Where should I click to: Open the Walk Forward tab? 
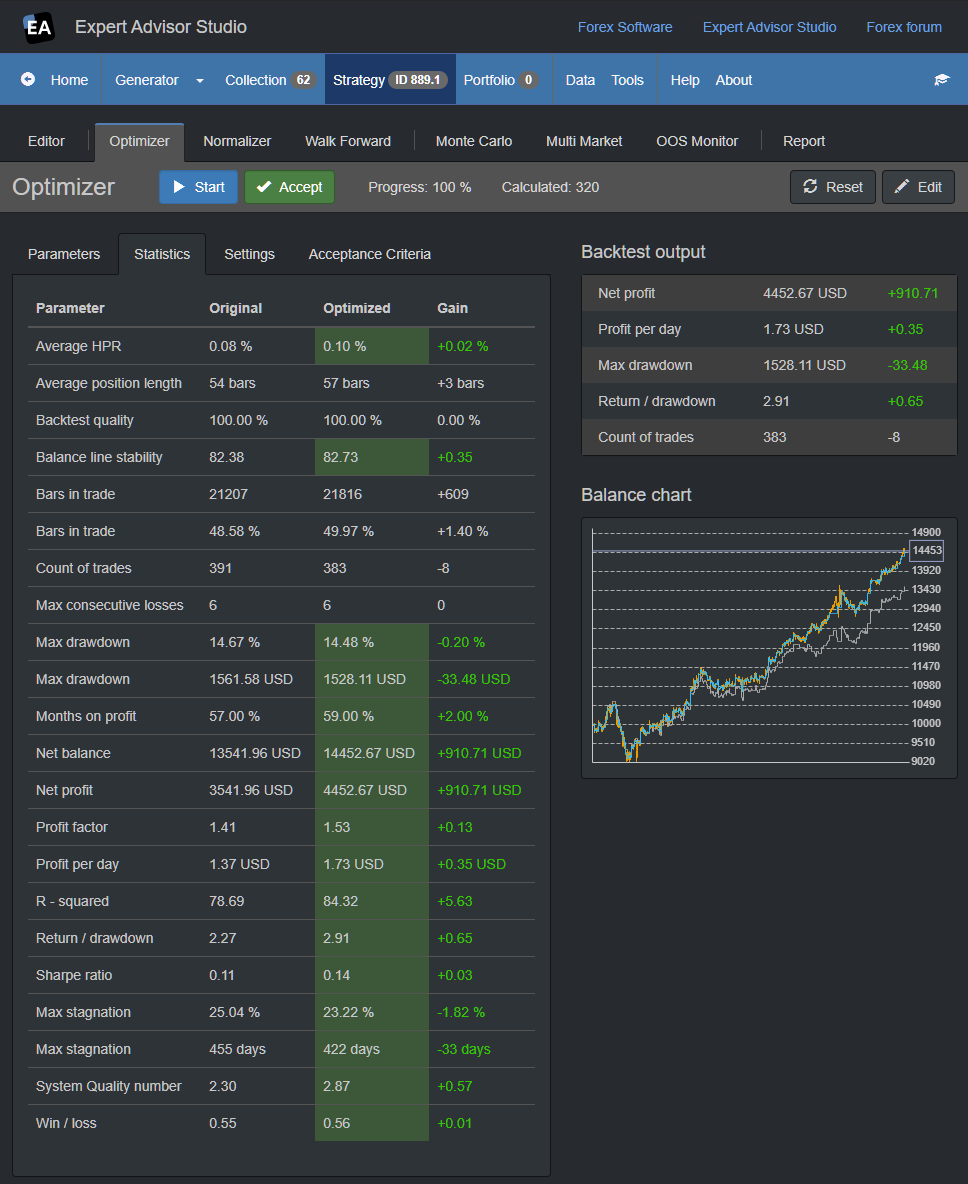[348, 141]
